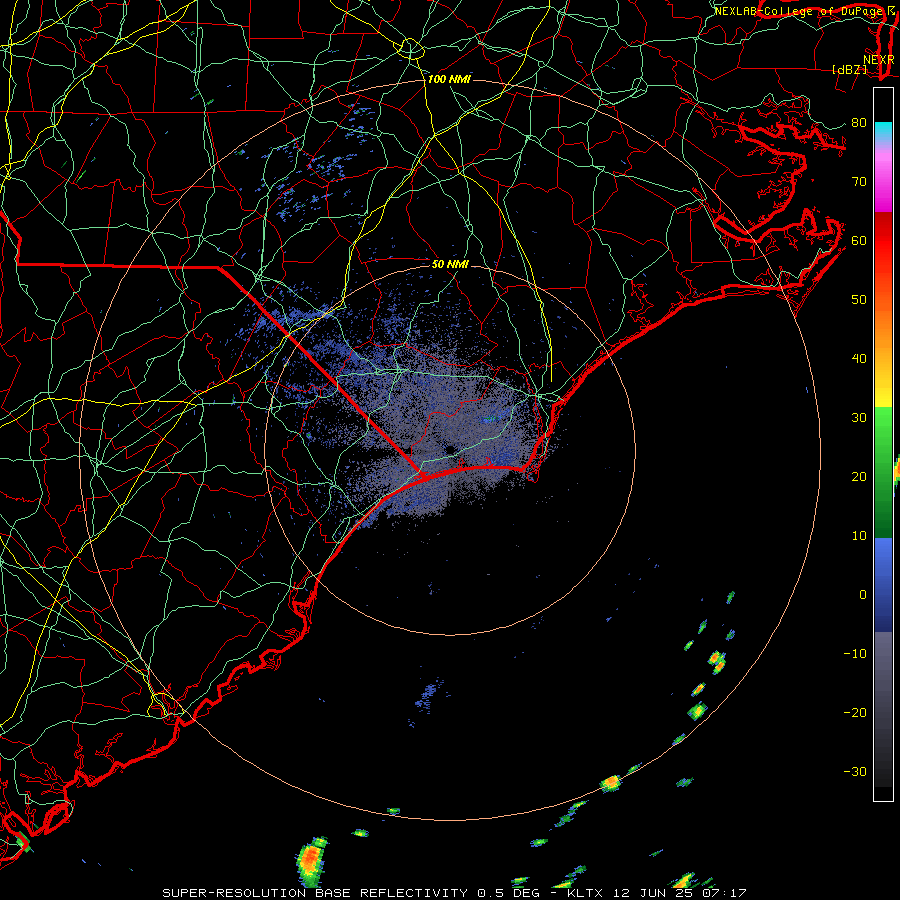Screen dimensions: 900x900
Task: Click the 70 value on the dBZ scale
Action: pyautogui.click(x=859, y=181)
